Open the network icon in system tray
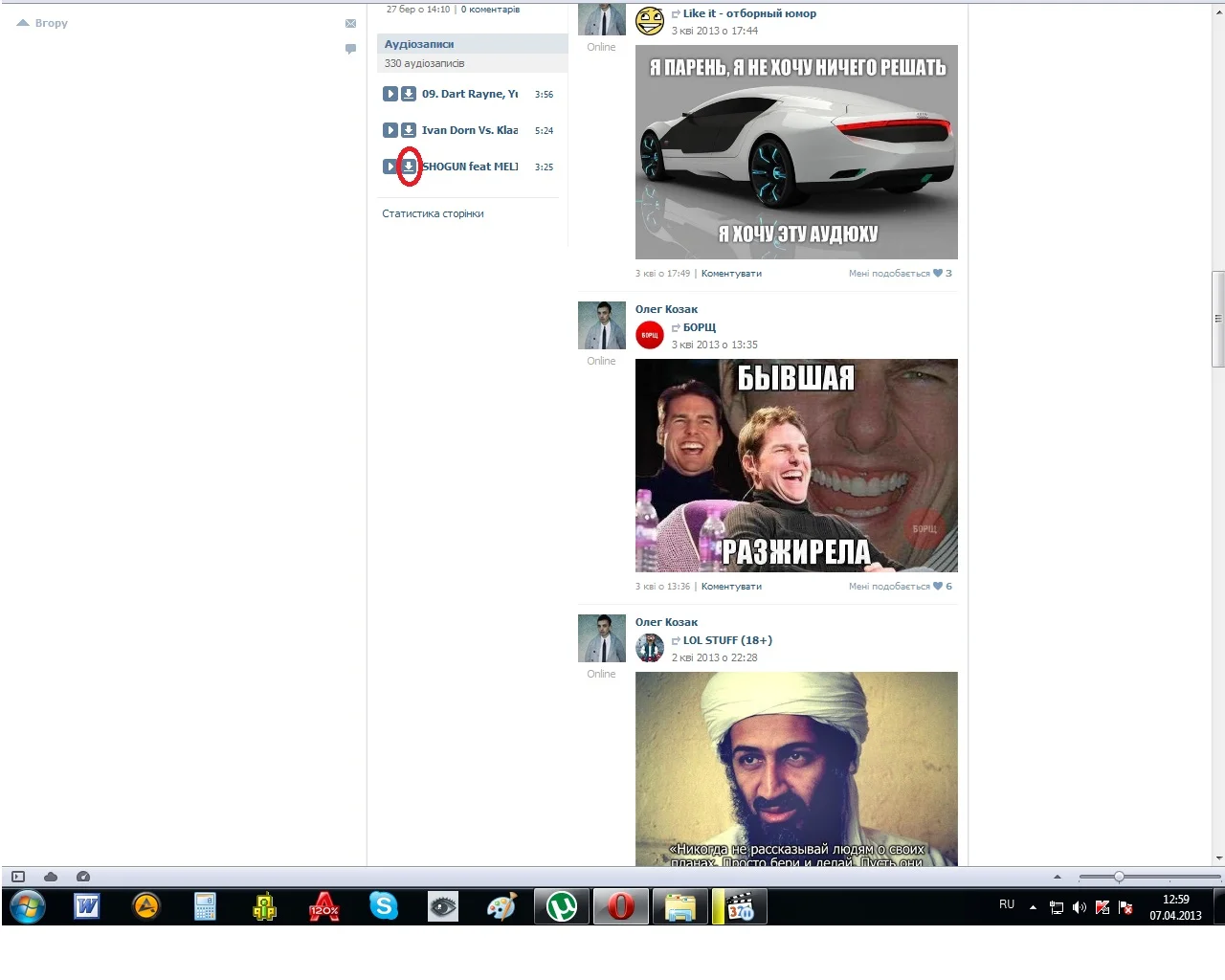1225x980 pixels. 1057,907
